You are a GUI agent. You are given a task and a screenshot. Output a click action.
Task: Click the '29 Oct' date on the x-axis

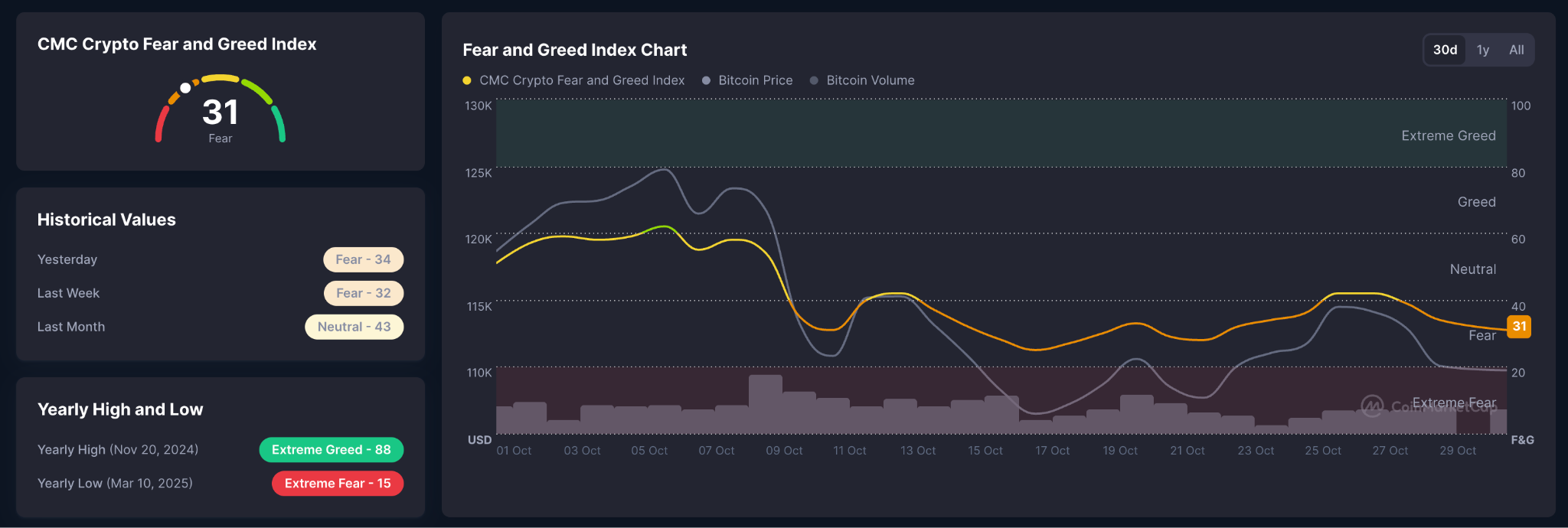click(x=1458, y=451)
